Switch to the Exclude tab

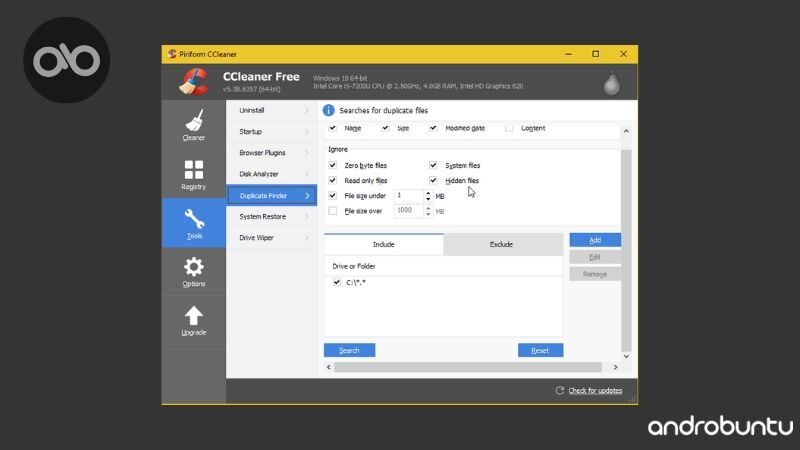coord(502,244)
